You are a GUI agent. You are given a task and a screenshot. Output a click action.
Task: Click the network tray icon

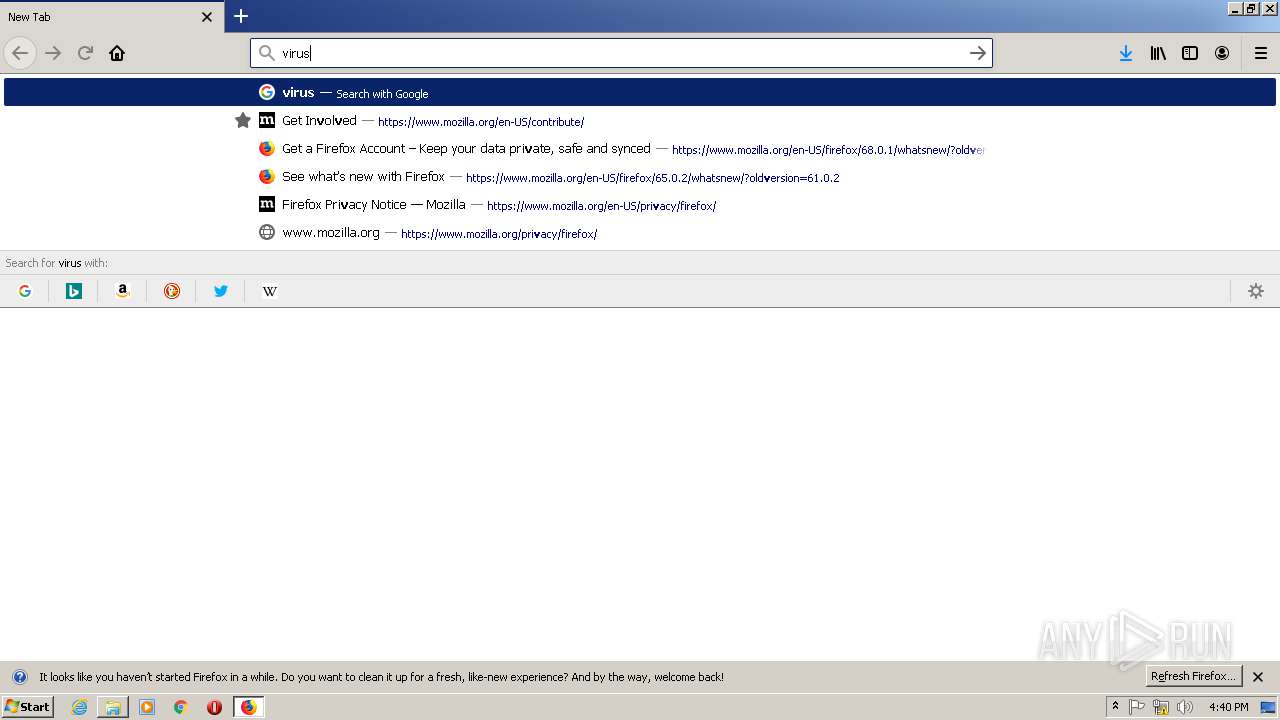(x=1161, y=707)
